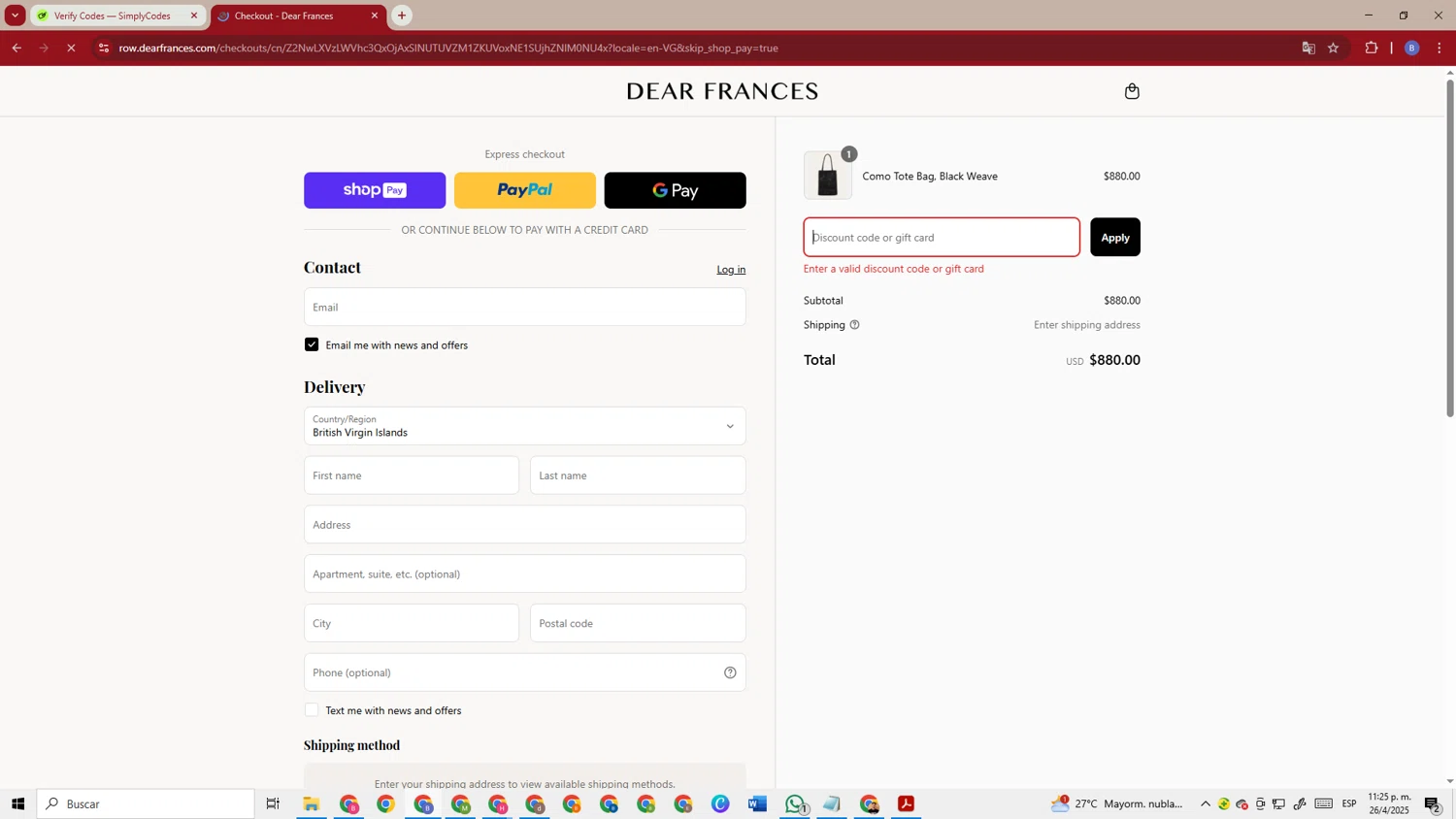This screenshot has width=1456, height=819.
Task: Open the tab search dropdown arrow
Action: click(x=15, y=16)
